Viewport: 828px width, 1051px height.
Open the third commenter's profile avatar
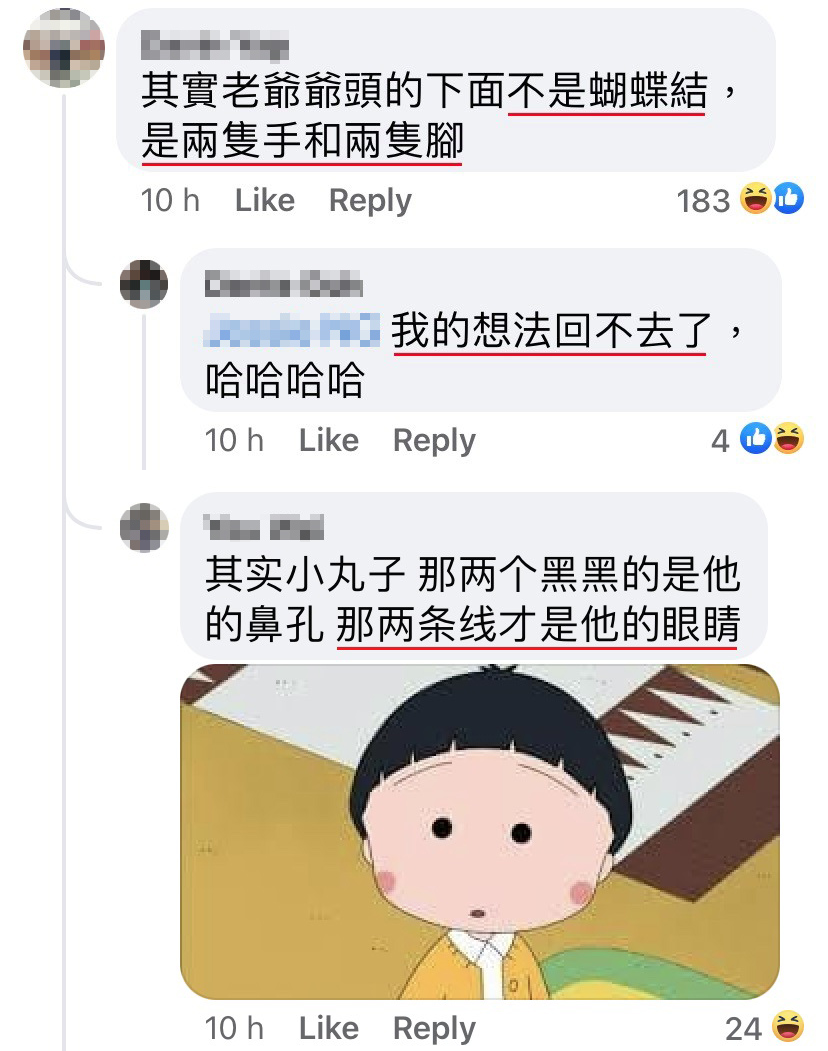pos(143,527)
